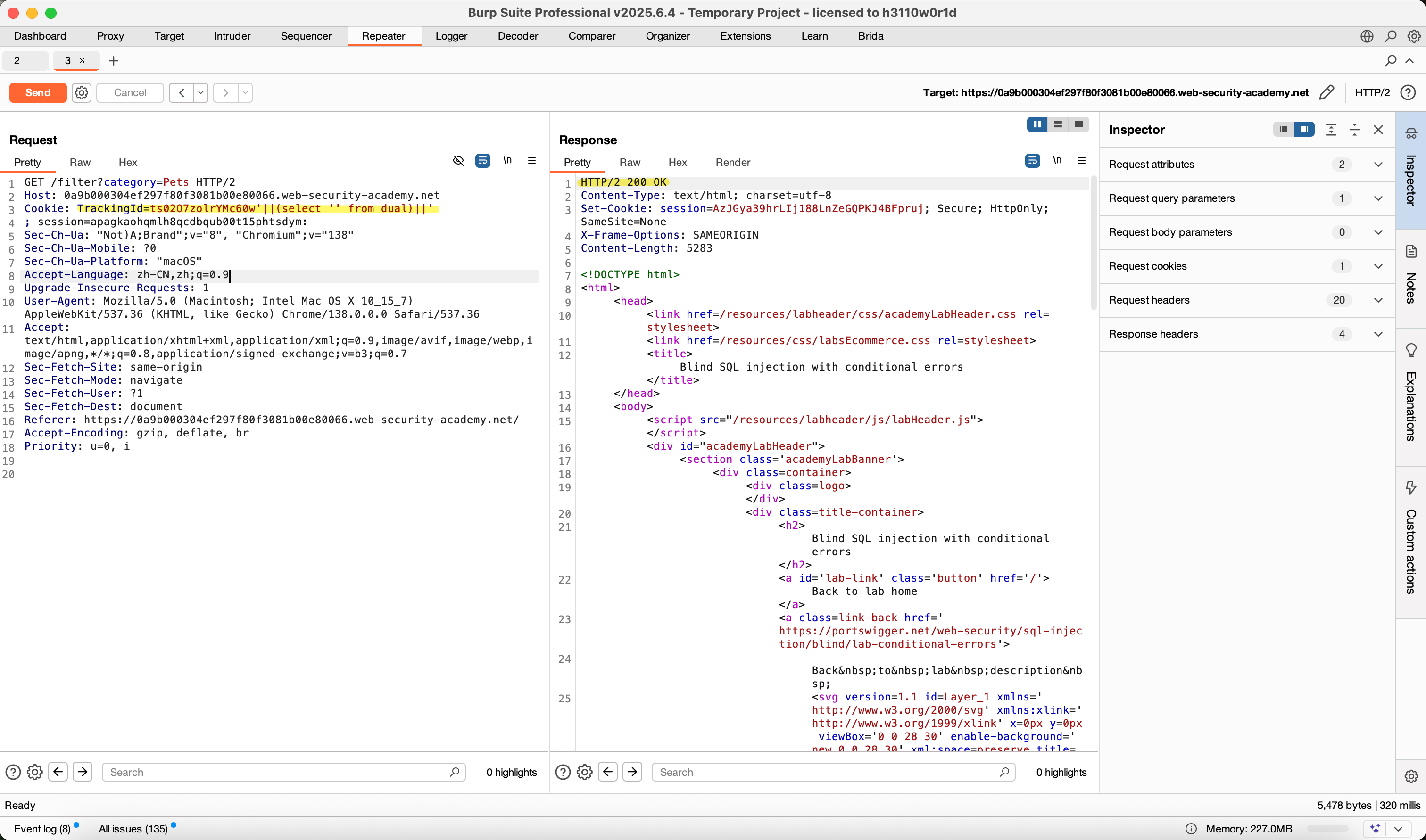Open the Decoder tab
The image size is (1426, 840).
[x=518, y=36]
